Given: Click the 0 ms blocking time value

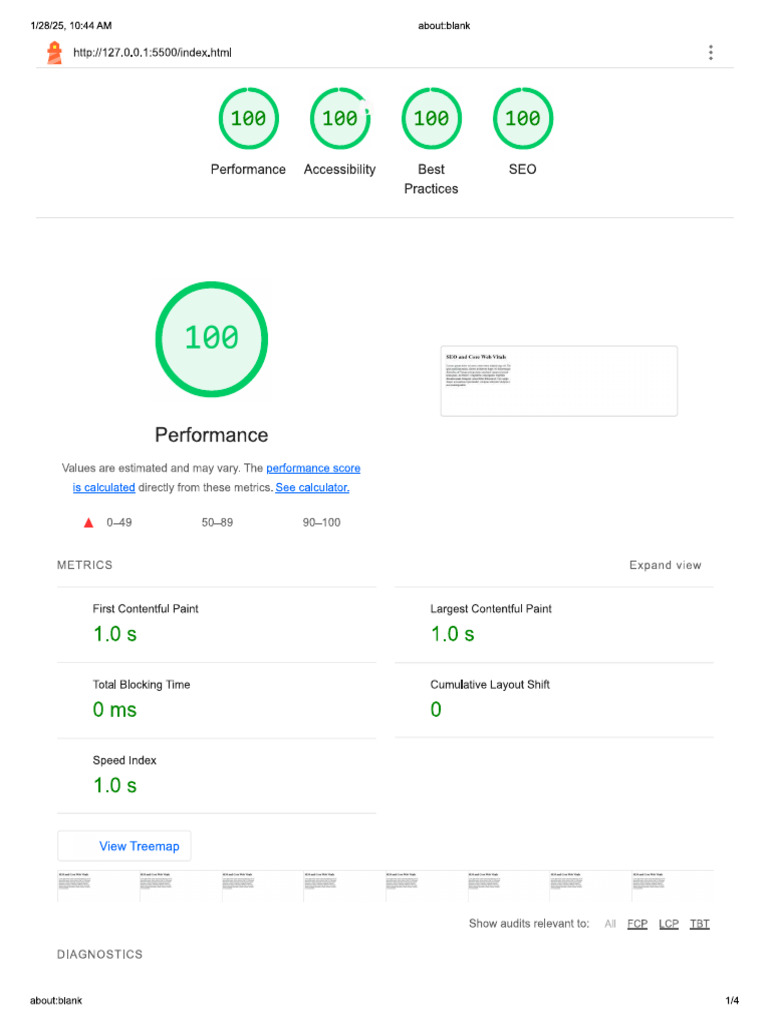Looking at the screenshot, I should click(115, 710).
